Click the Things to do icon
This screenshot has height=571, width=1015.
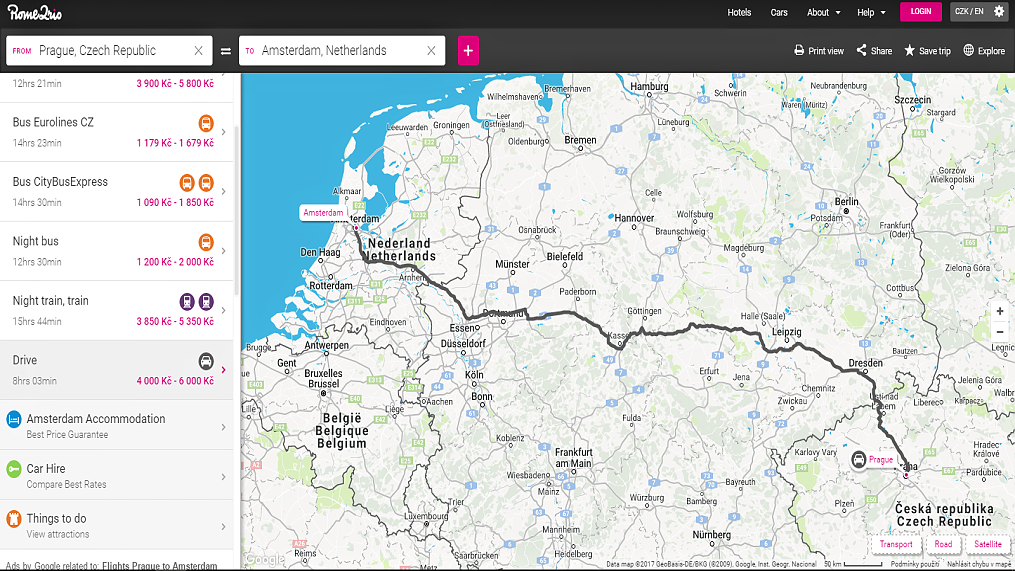tap(14, 519)
